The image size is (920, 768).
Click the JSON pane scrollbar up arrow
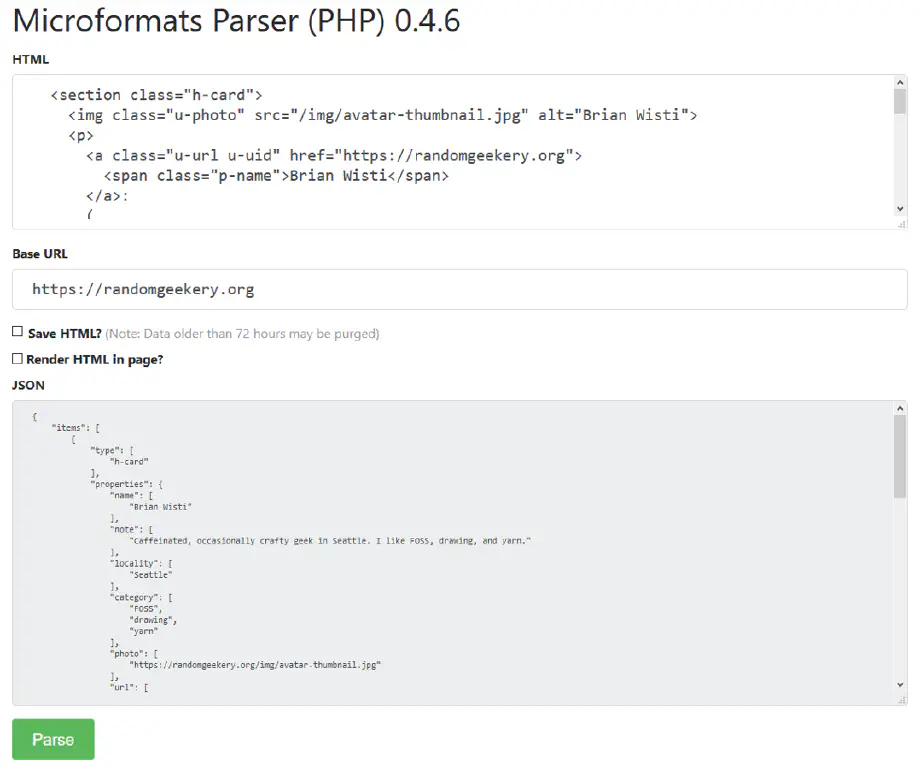point(901,406)
